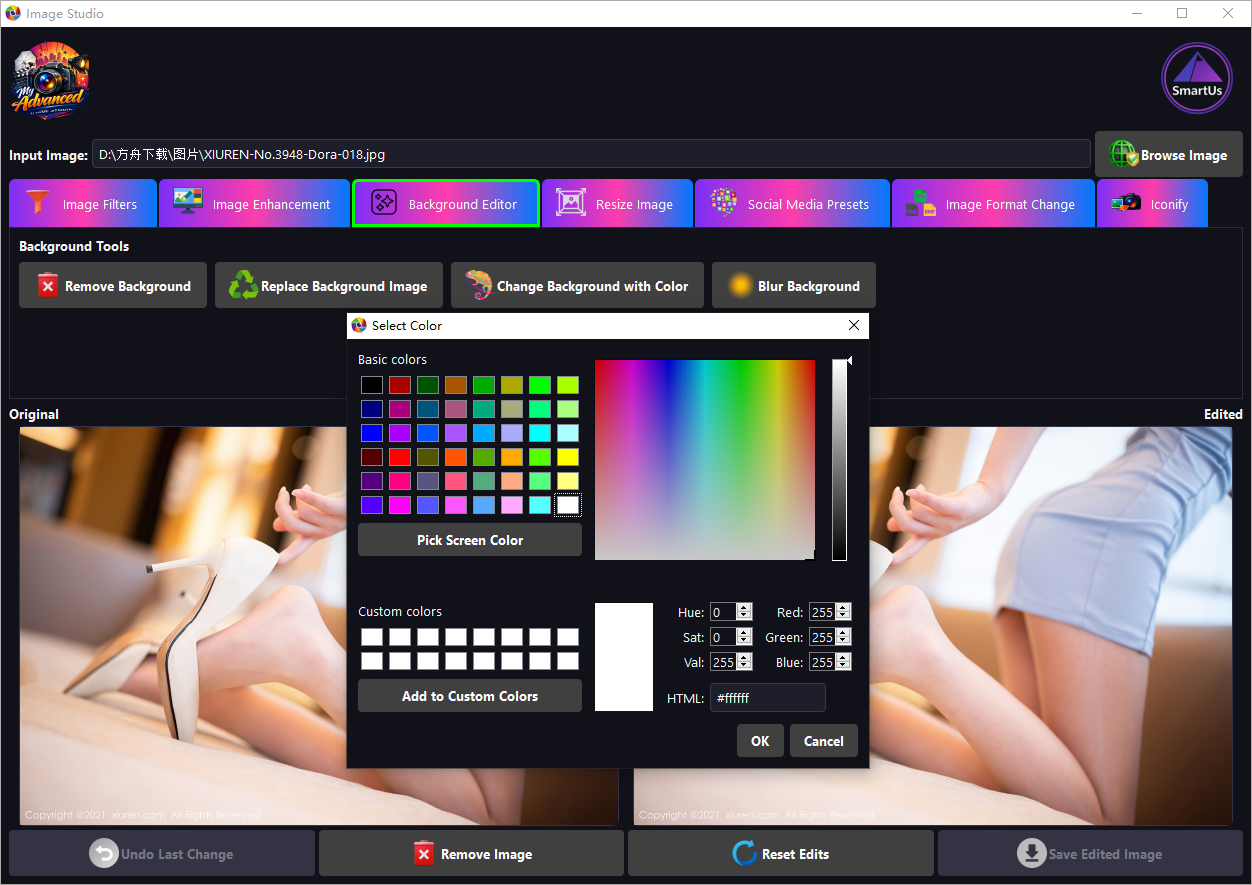Click Cancel in Select Color dialog

pyautogui.click(x=824, y=741)
